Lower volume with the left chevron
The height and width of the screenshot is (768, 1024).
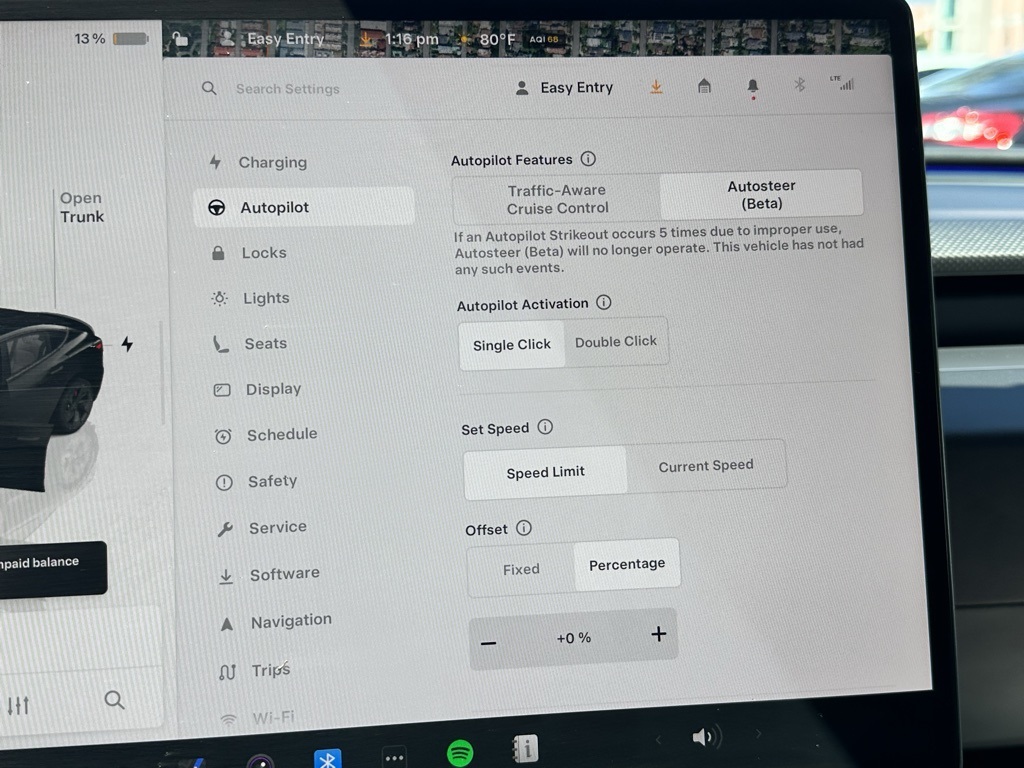pyautogui.click(x=658, y=739)
